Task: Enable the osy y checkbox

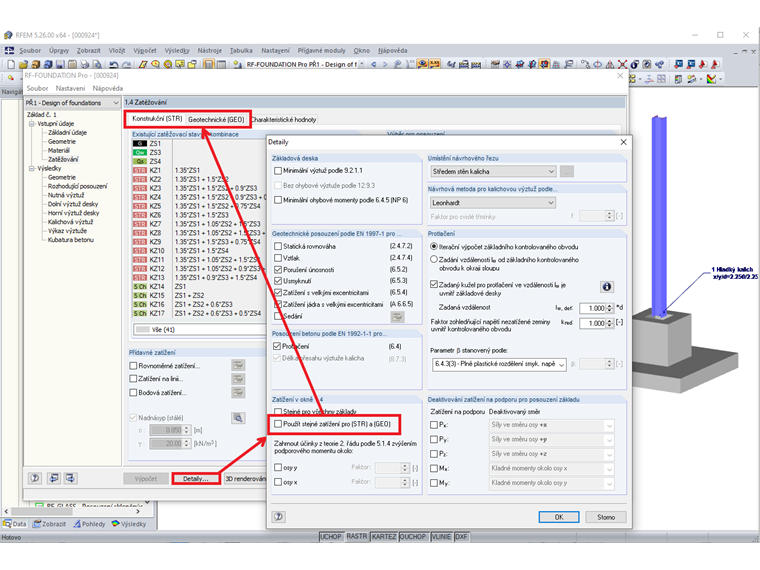Action: [x=278, y=468]
